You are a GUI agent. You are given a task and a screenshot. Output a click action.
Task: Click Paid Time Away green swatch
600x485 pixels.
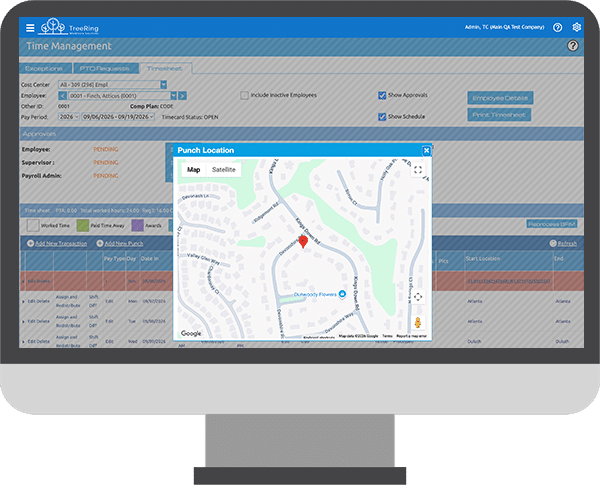(x=83, y=225)
